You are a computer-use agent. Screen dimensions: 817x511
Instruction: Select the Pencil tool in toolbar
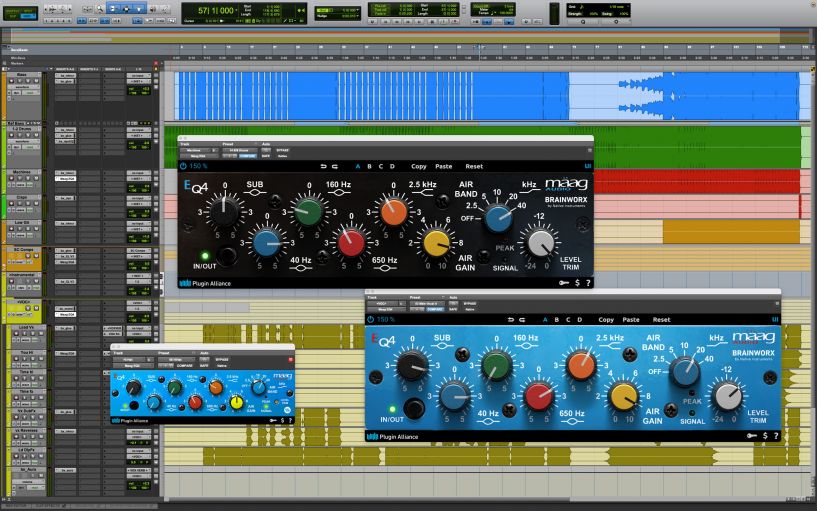pos(165,9)
